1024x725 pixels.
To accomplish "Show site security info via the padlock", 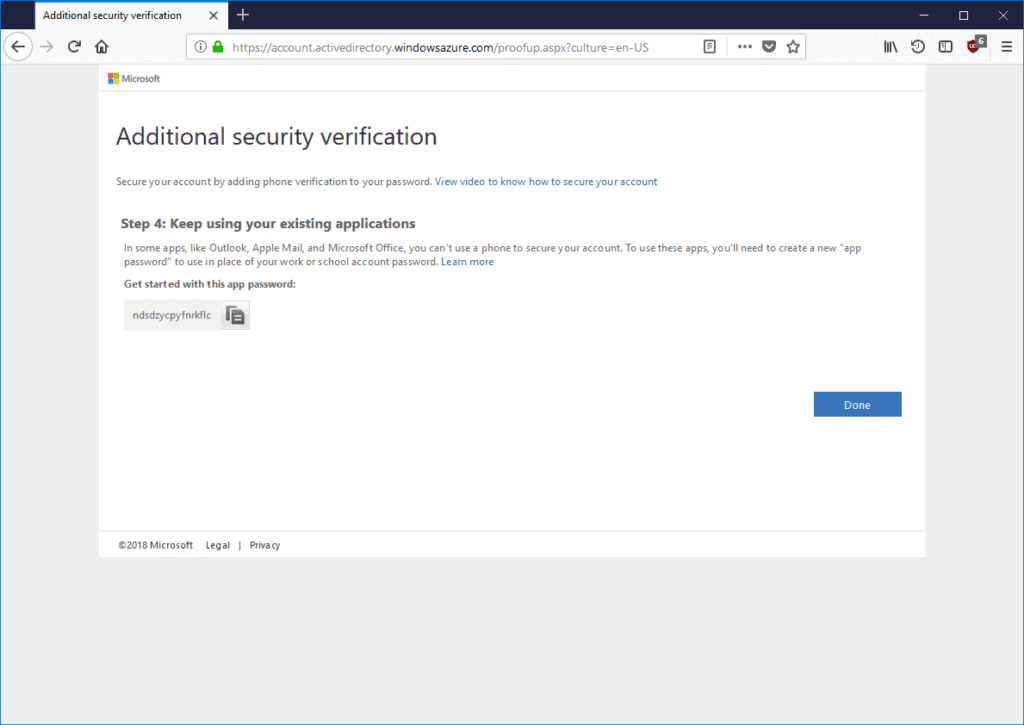I will click(219, 46).
